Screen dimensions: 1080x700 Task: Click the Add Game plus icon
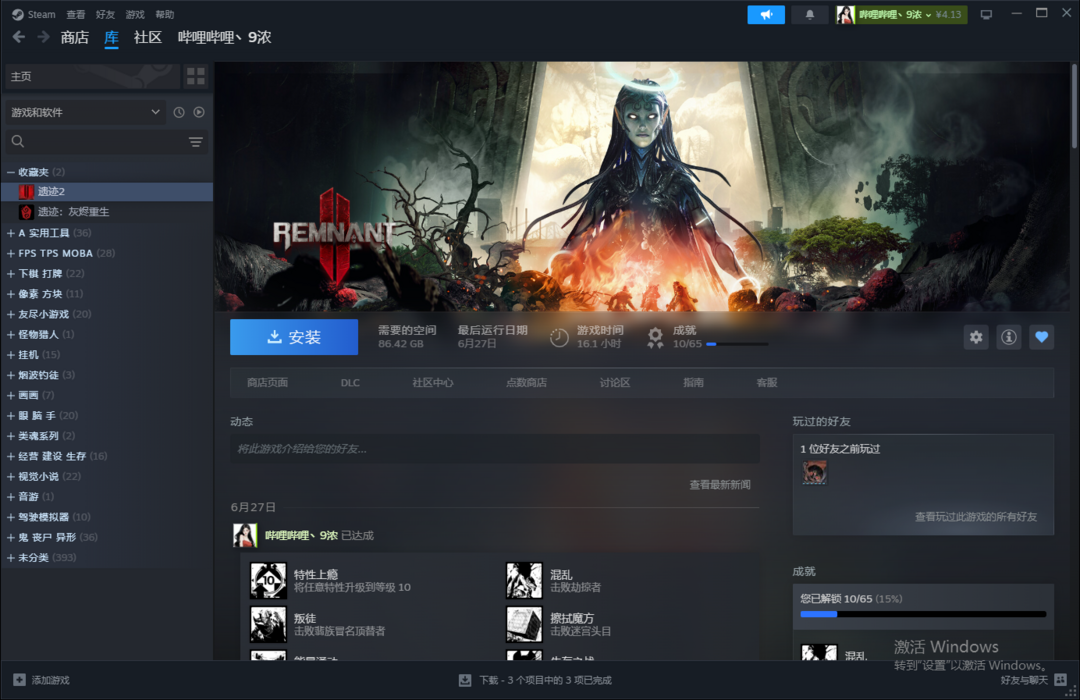[19, 680]
